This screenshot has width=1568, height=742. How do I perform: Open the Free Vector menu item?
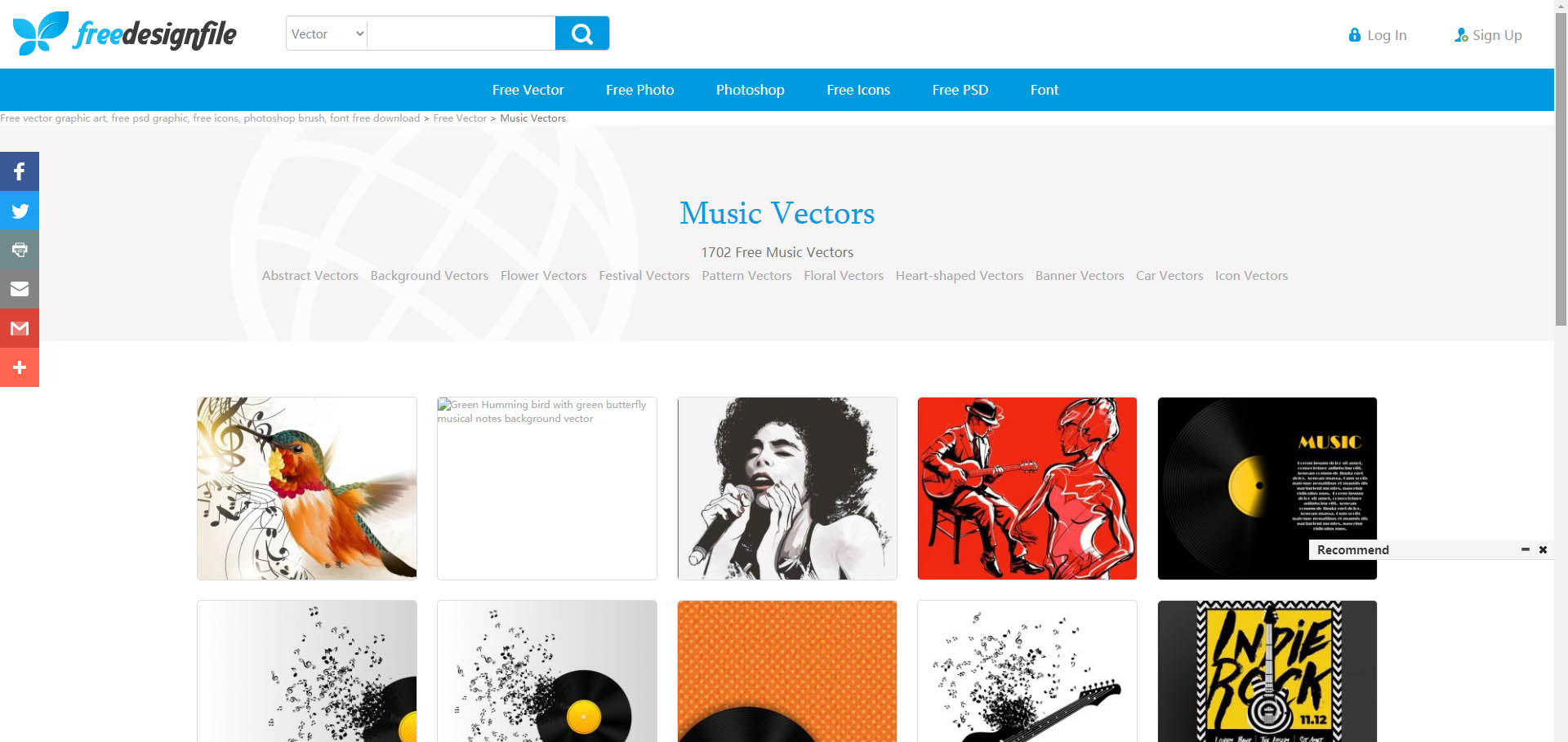[x=528, y=90]
